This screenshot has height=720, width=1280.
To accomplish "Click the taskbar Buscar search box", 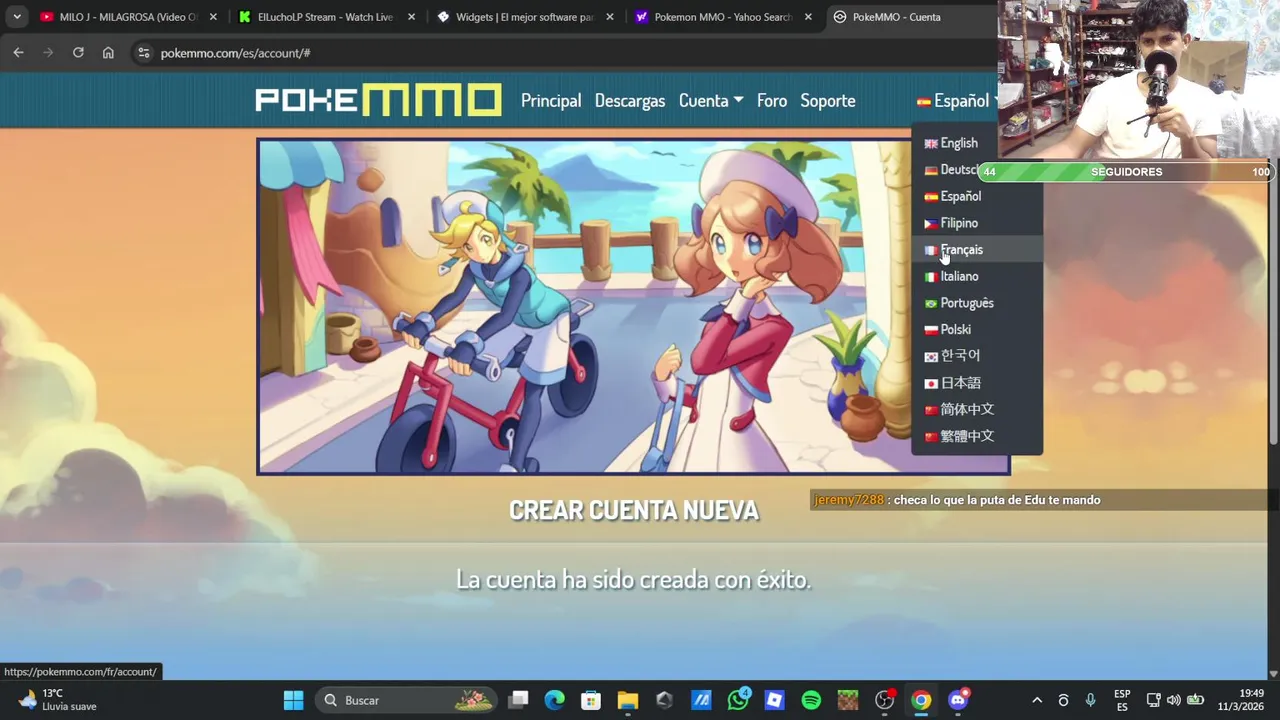I will [x=406, y=700].
